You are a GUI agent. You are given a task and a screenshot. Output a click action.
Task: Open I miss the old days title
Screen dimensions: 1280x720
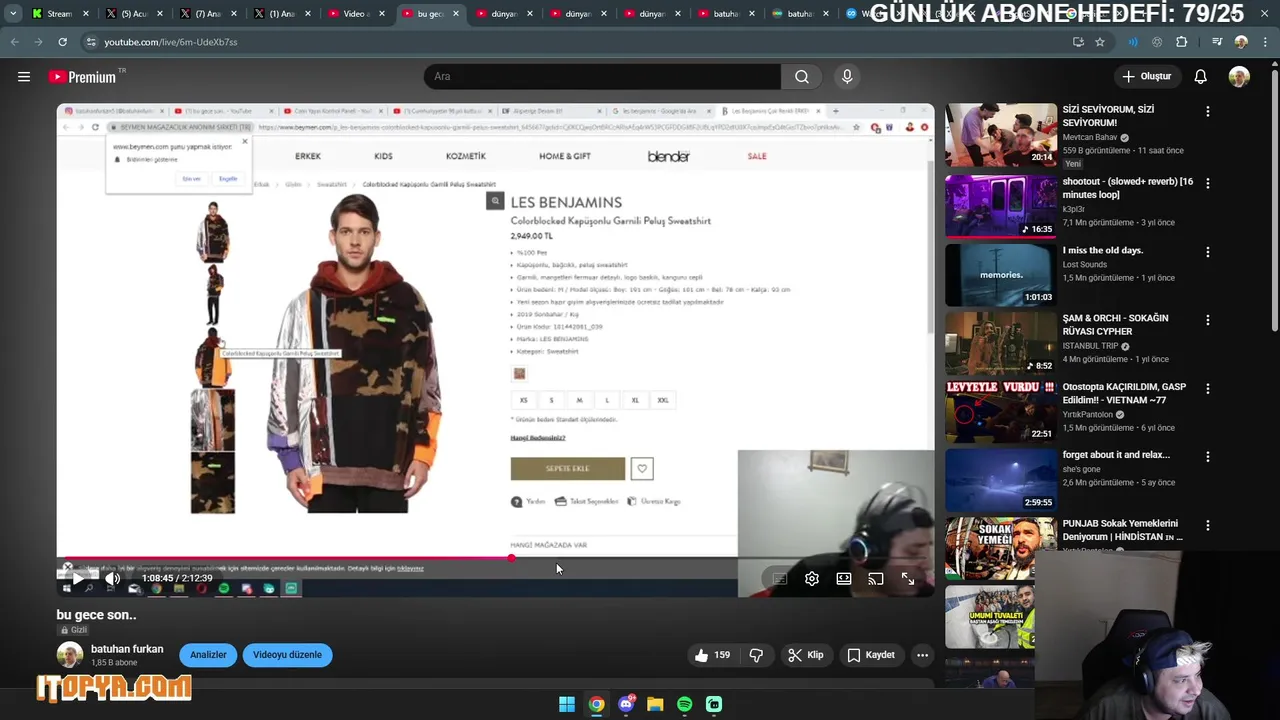click(x=1102, y=251)
